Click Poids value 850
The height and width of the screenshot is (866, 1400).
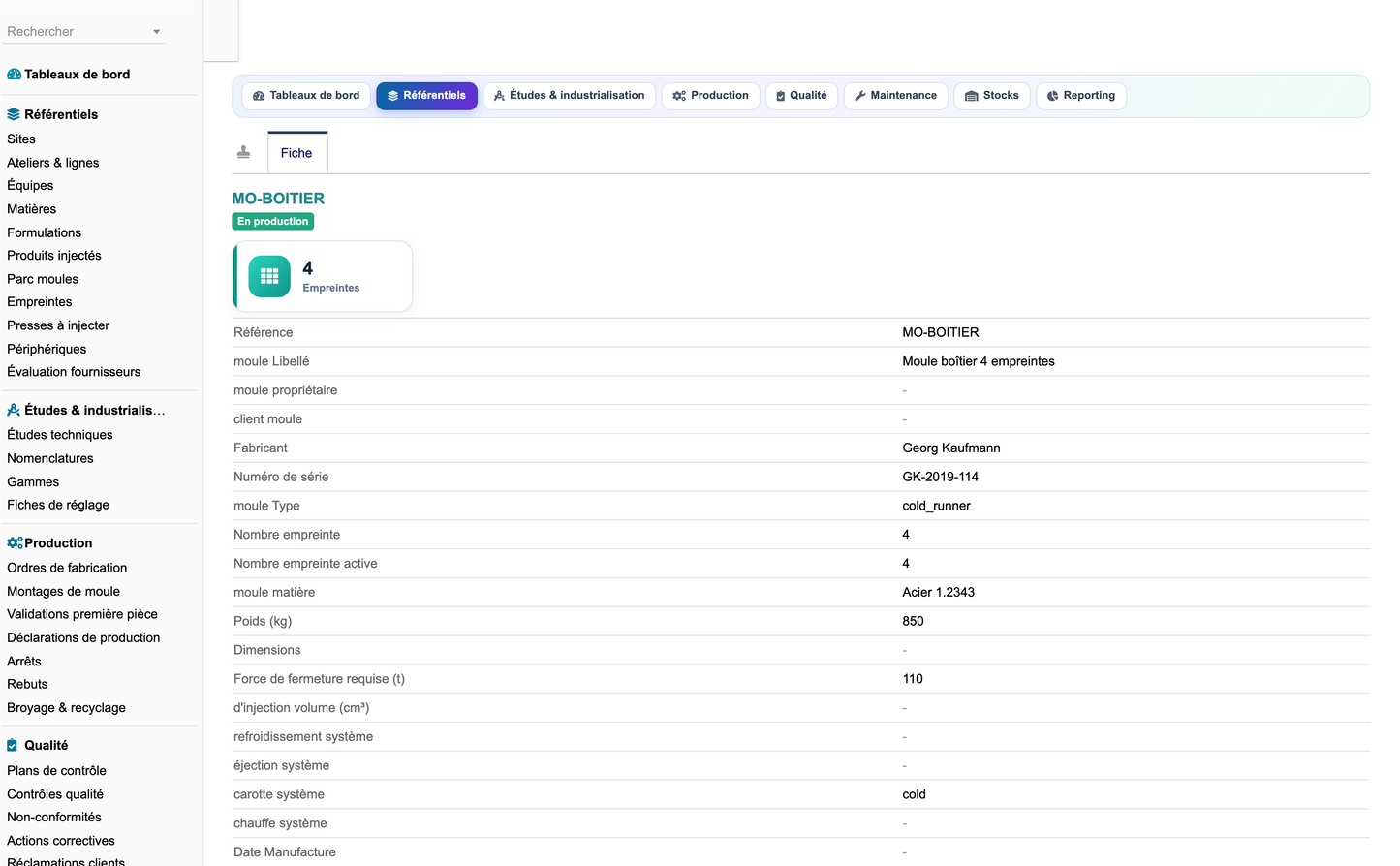(914, 622)
